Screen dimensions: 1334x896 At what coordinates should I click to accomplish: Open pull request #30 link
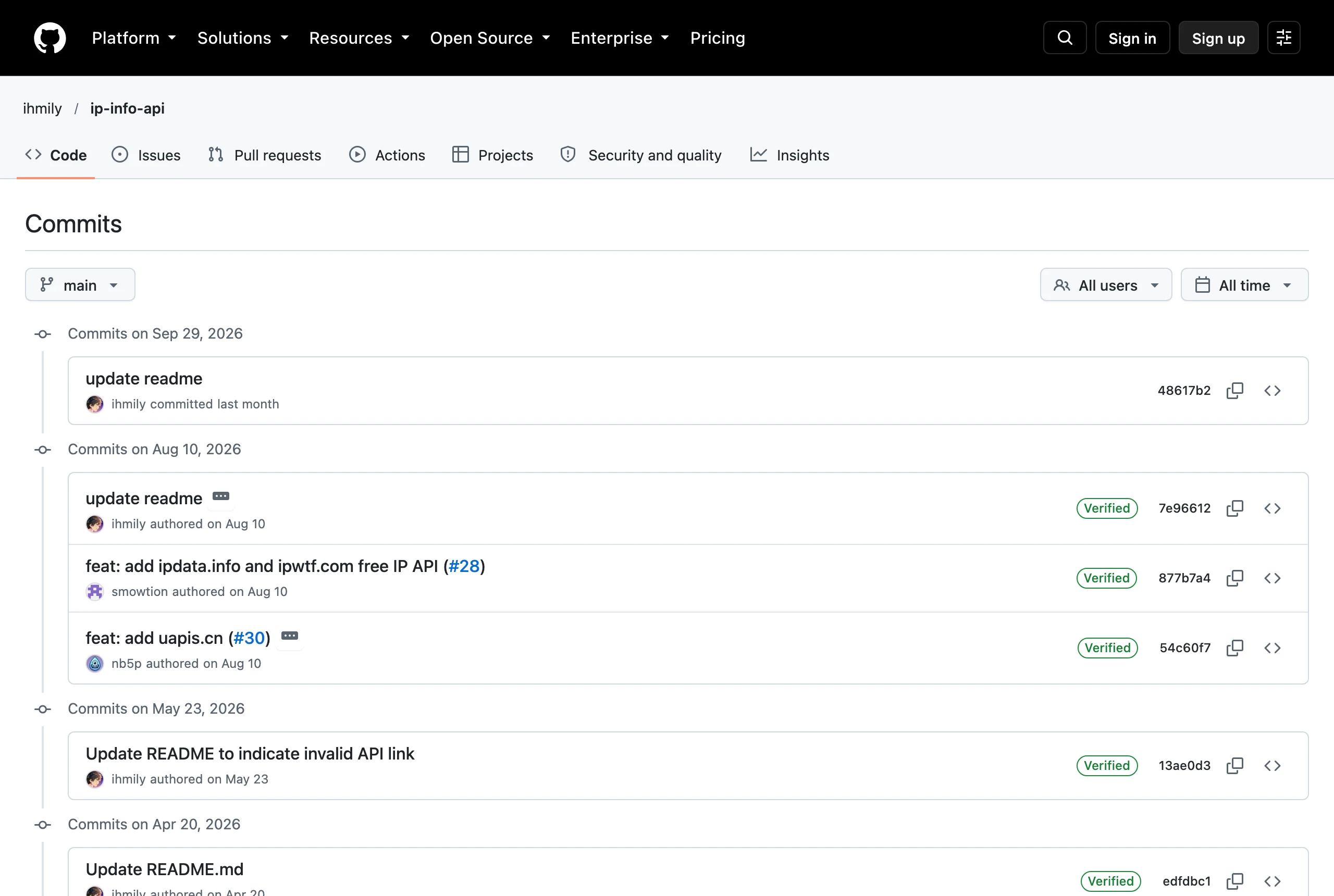pyautogui.click(x=249, y=638)
